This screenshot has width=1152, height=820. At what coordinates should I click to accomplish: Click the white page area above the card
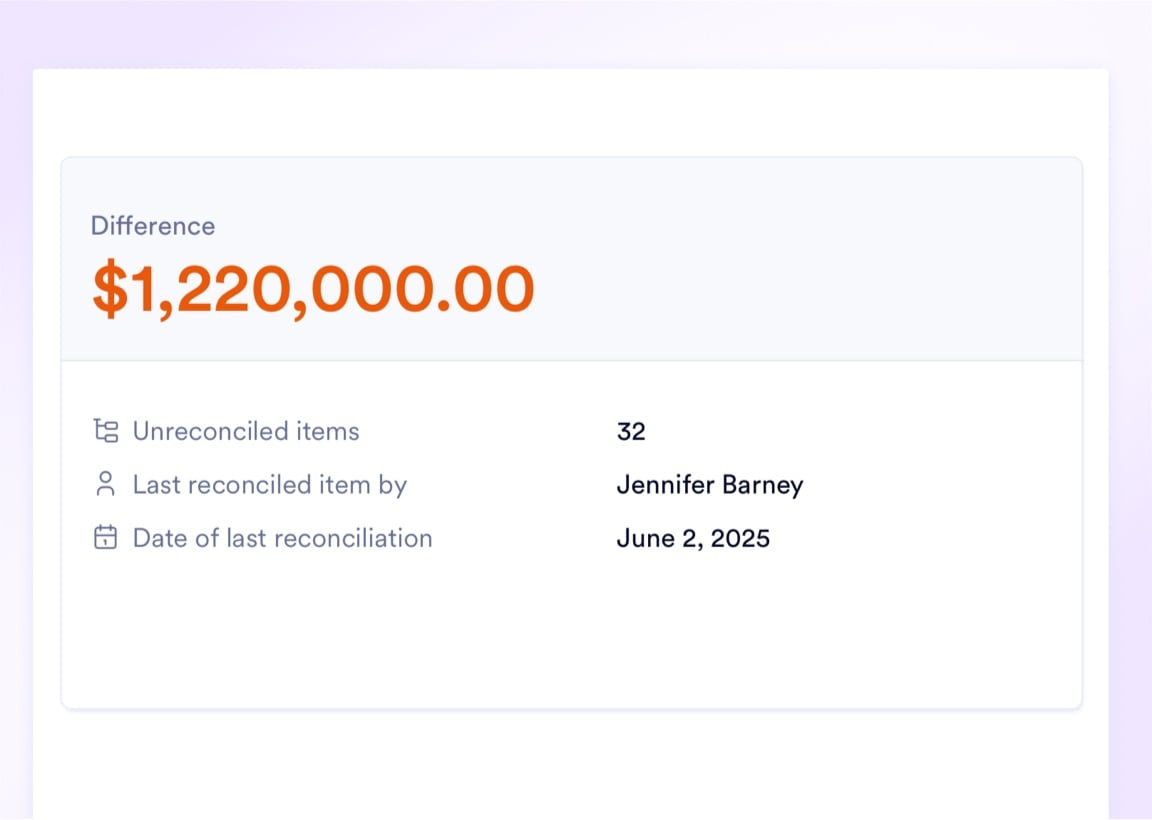[571, 112]
